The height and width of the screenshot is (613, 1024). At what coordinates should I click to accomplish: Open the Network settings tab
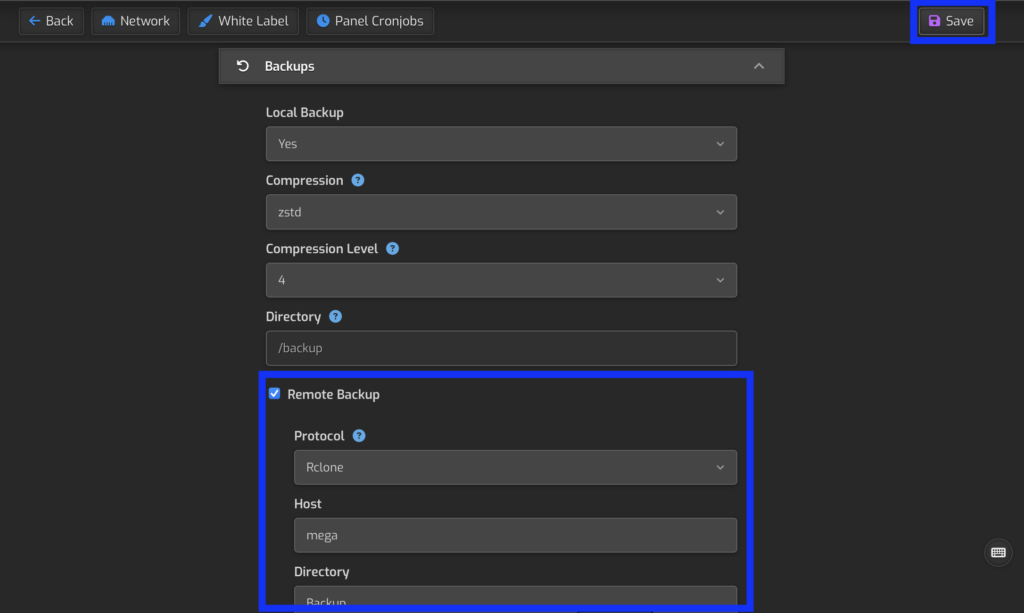pyautogui.click(x=135, y=21)
